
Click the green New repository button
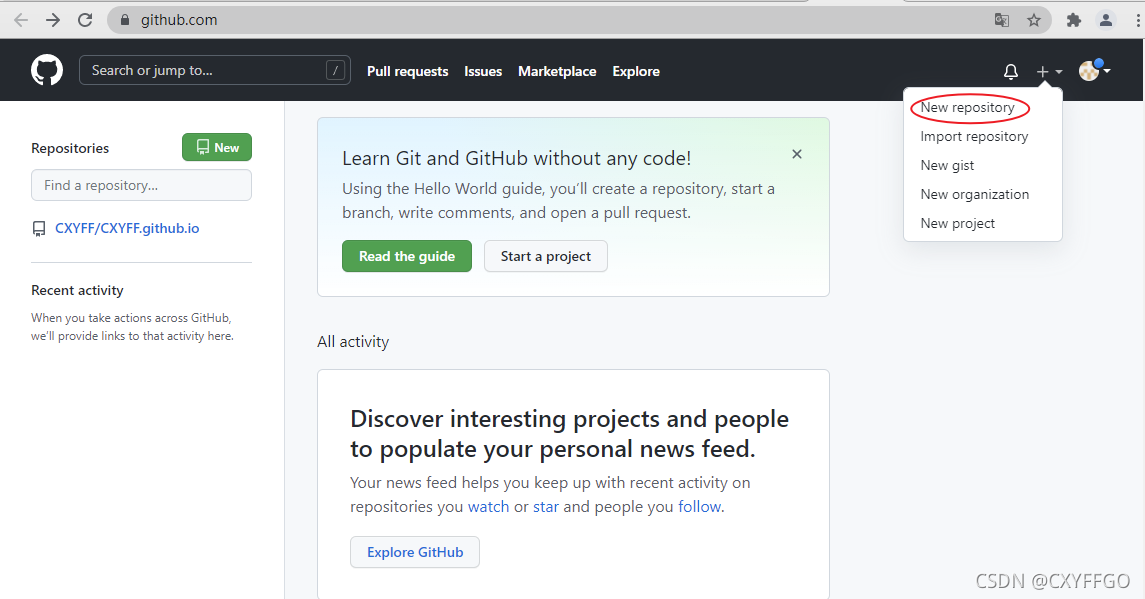pyautogui.click(x=217, y=147)
